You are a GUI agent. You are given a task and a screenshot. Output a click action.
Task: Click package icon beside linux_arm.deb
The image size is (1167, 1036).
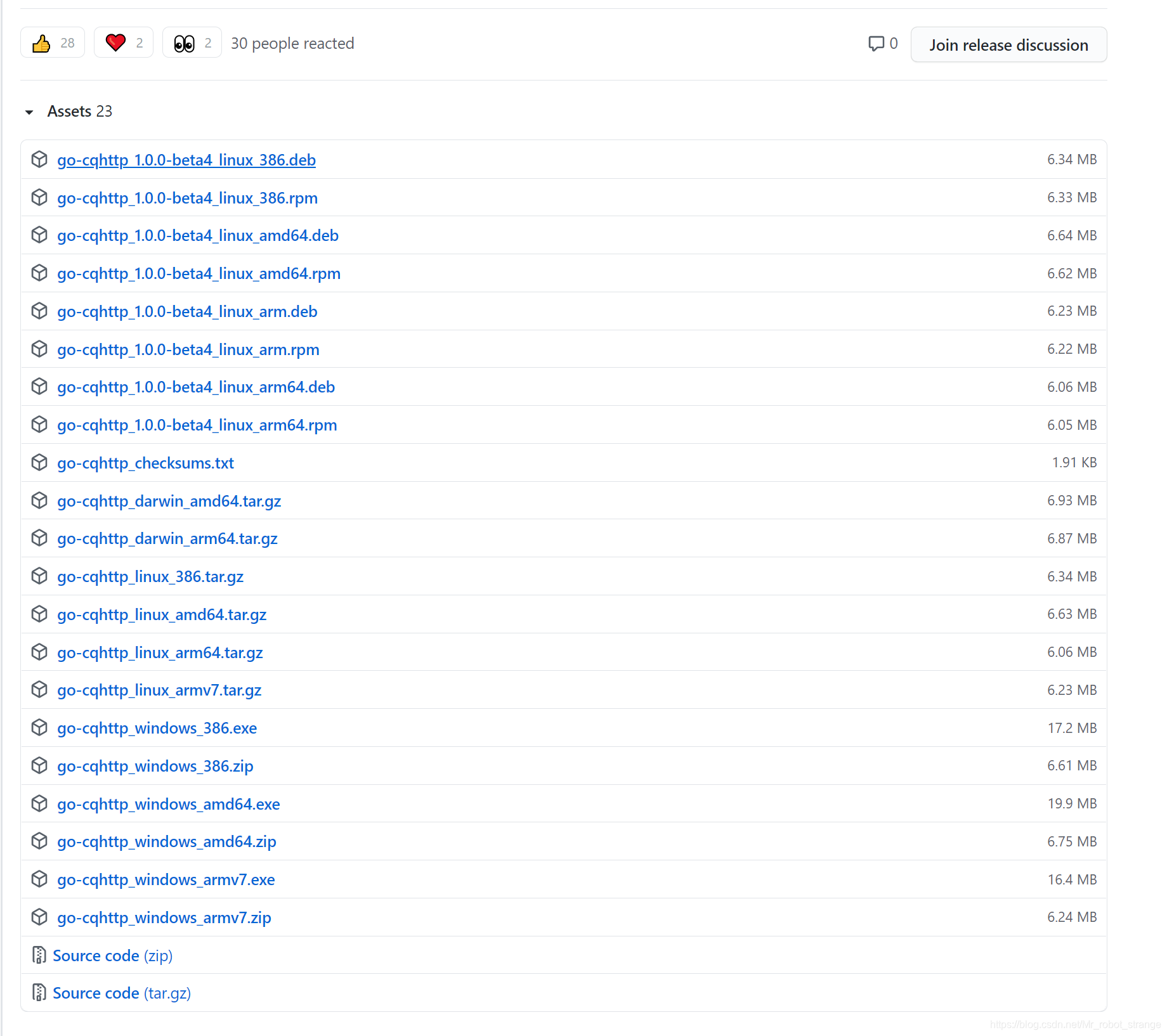click(39, 311)
